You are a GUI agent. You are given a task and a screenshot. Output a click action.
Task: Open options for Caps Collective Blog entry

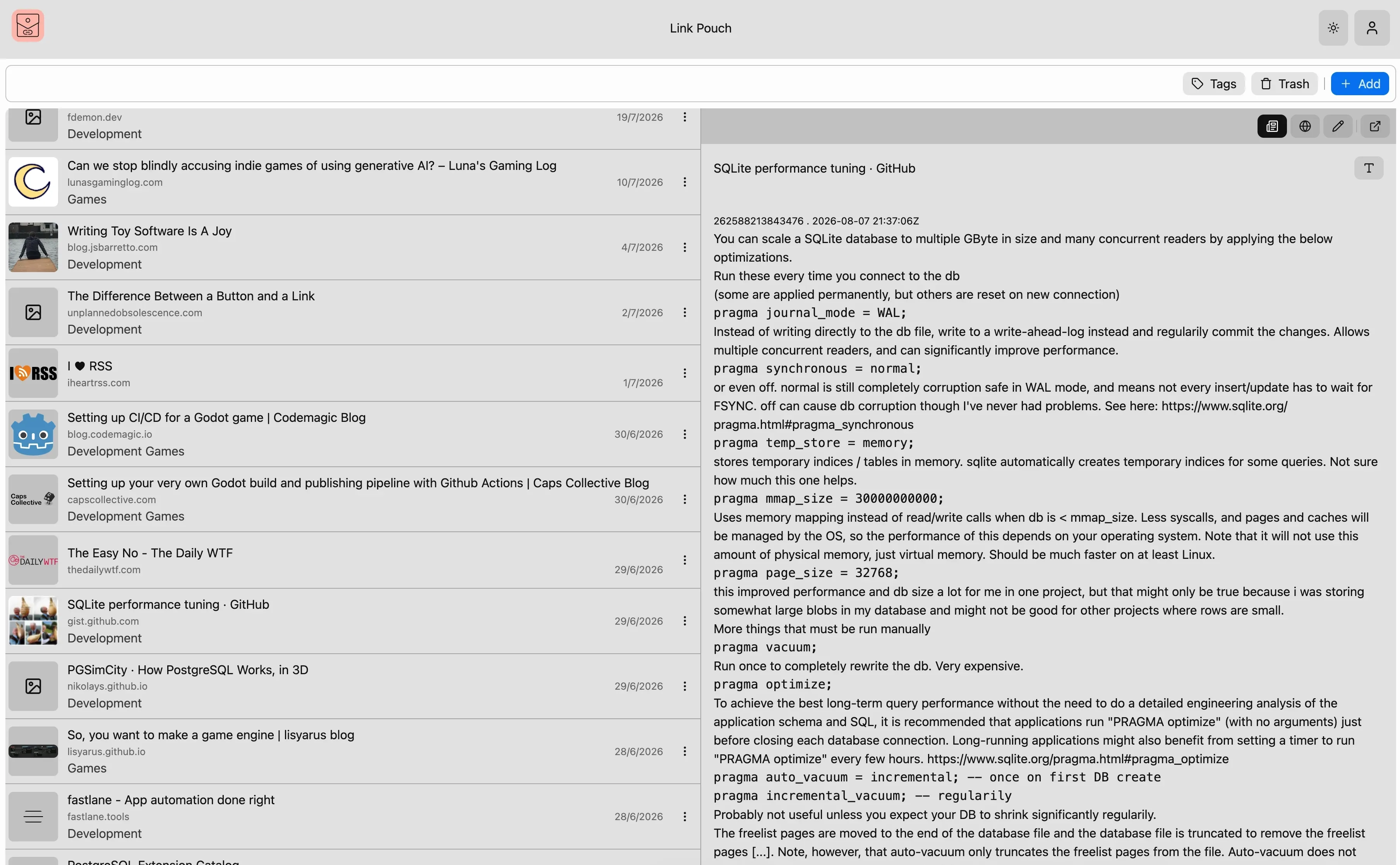[x=684, y=499]
